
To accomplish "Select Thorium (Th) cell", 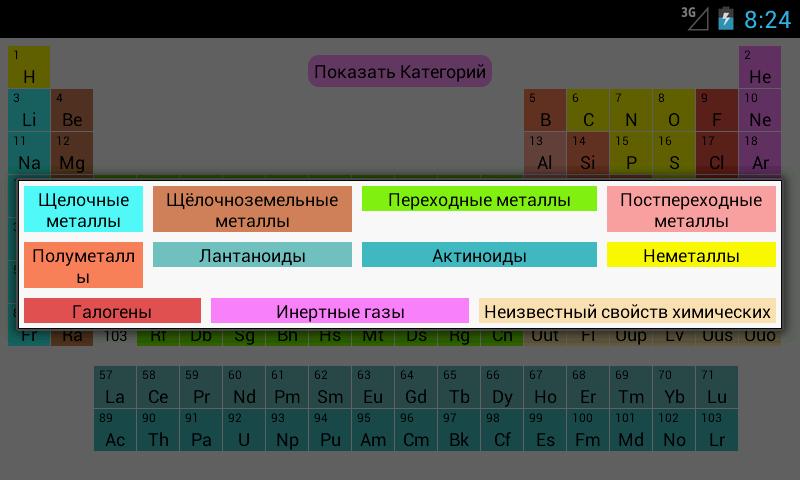I will point(158,430).
